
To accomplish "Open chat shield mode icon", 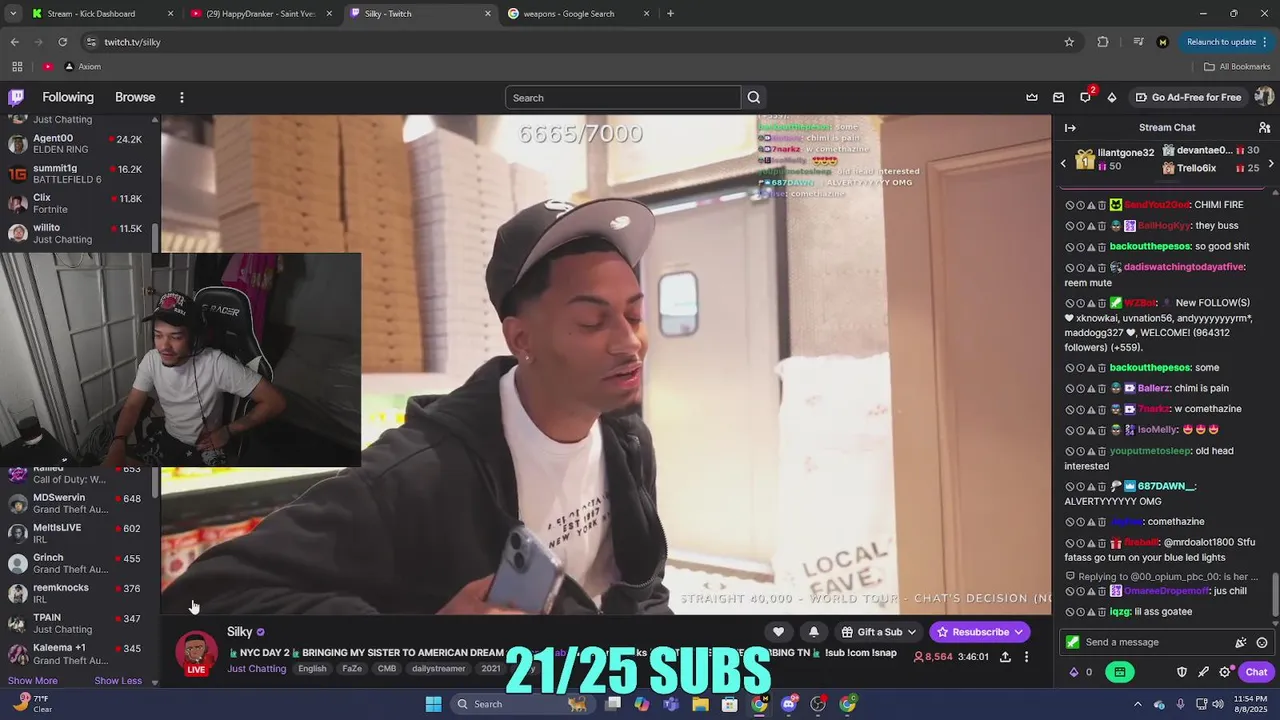I will [1181, 672].
